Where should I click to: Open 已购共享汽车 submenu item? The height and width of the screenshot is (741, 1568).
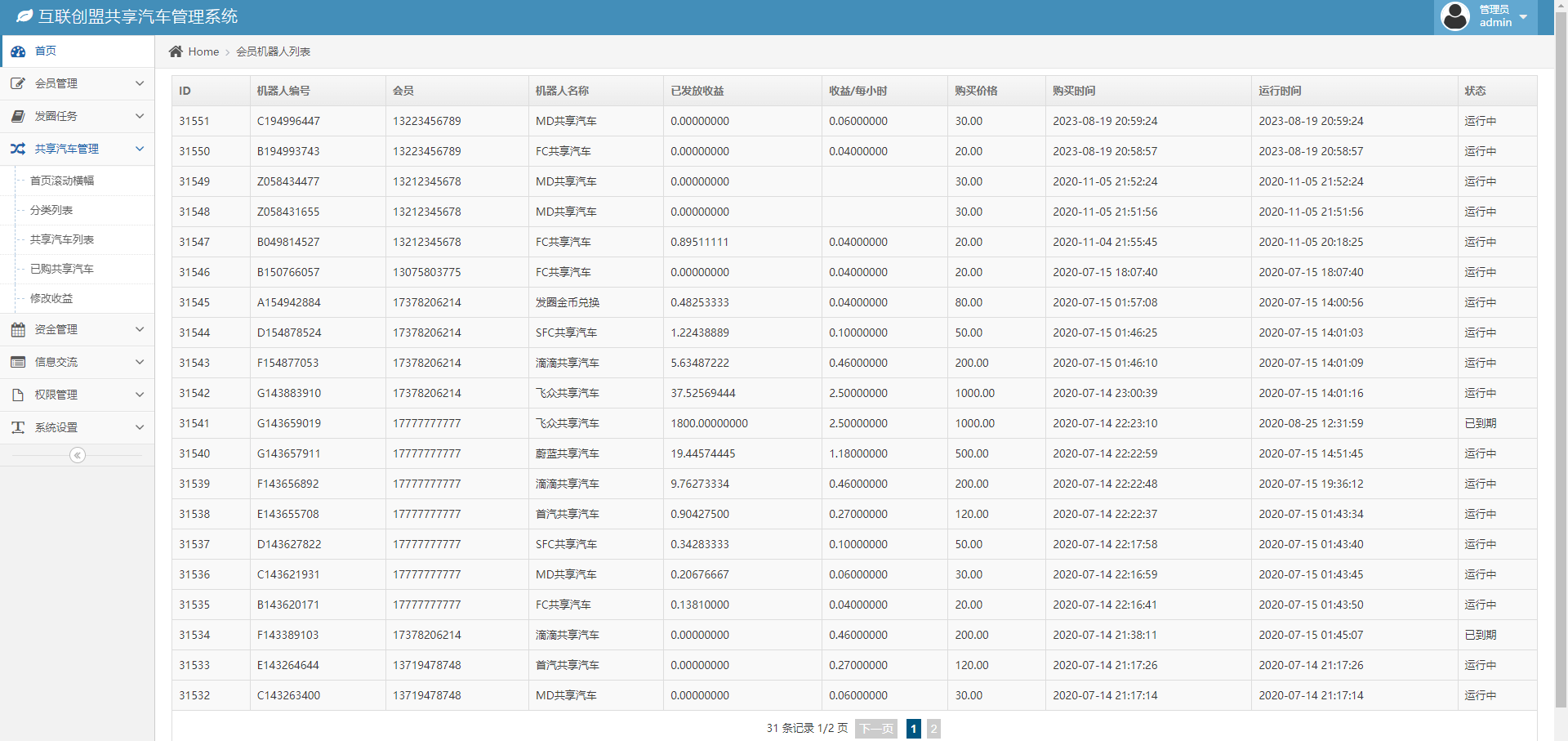(x=62, y=269)
